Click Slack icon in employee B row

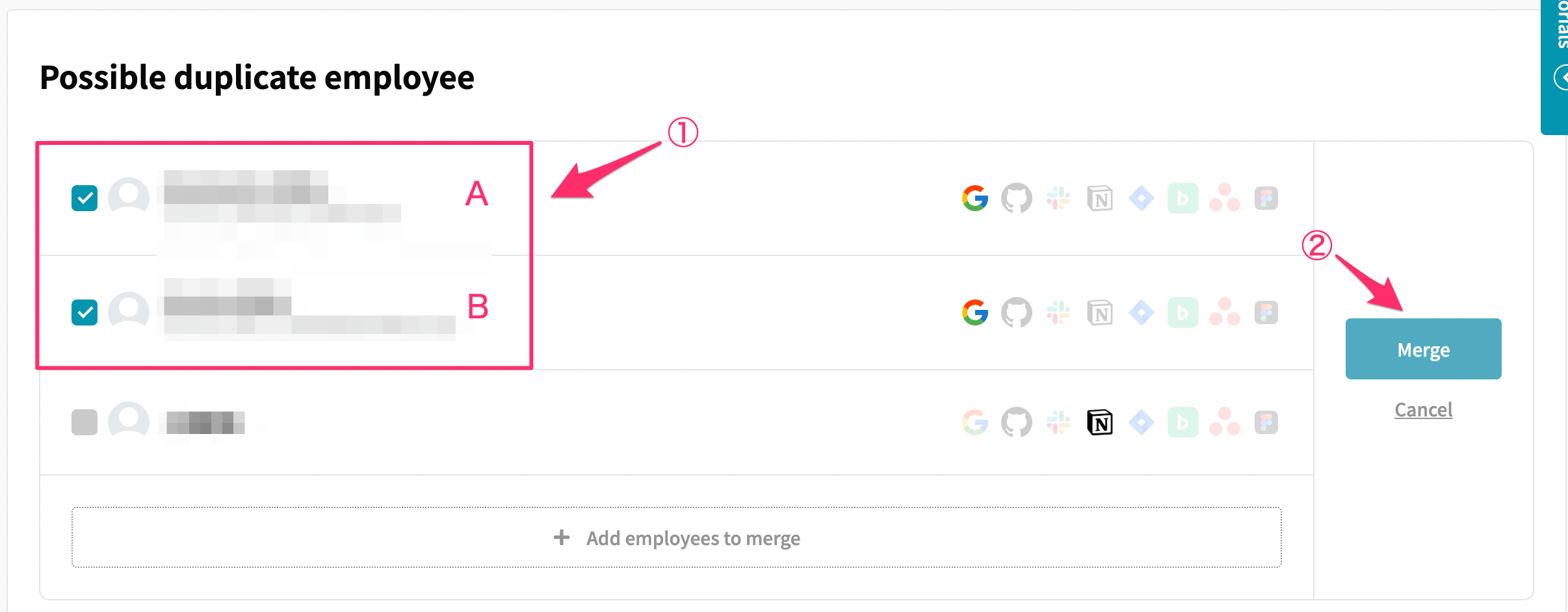point(1058,312)
